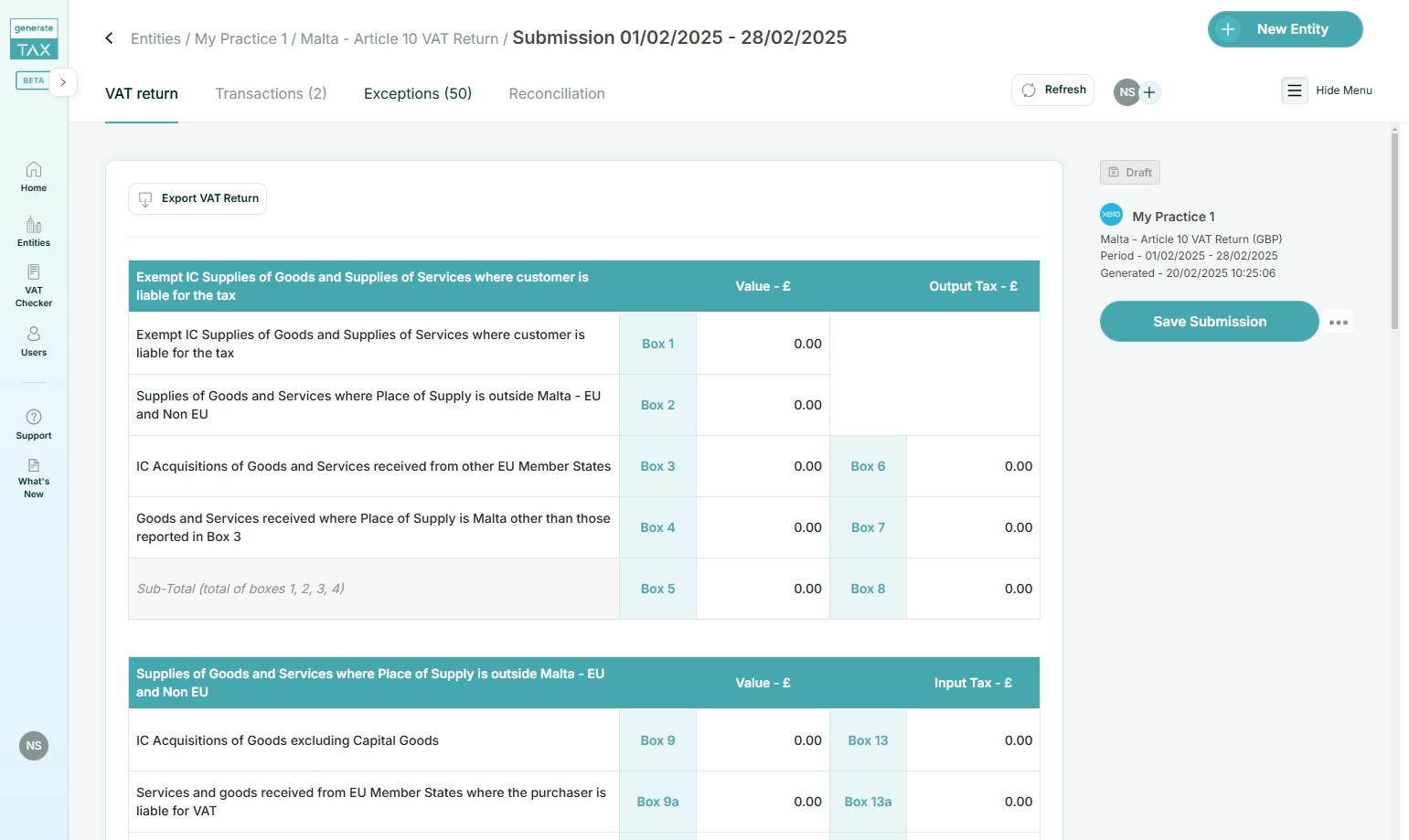Expand the sidebar with the chevron arrow
Image resolution: width=1409 pixels, height=840 pixels.
[63, 81]
